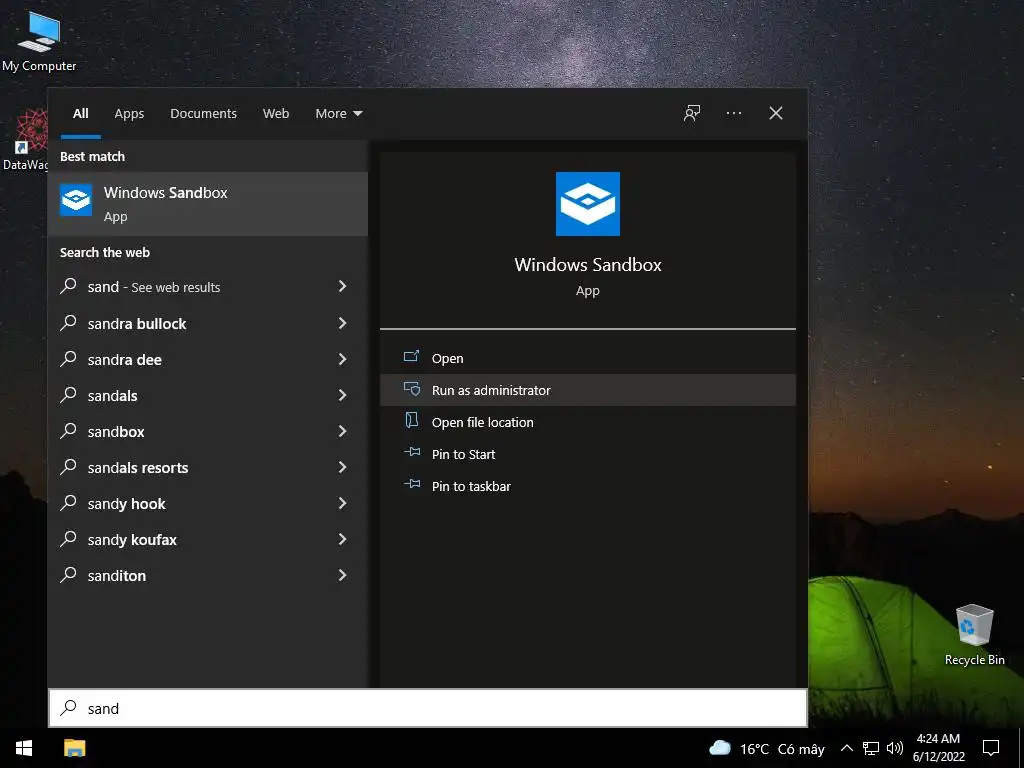1024x768 pixels.
Task: Select the Recycle Bin desktop icon
Action: (974, 635)
